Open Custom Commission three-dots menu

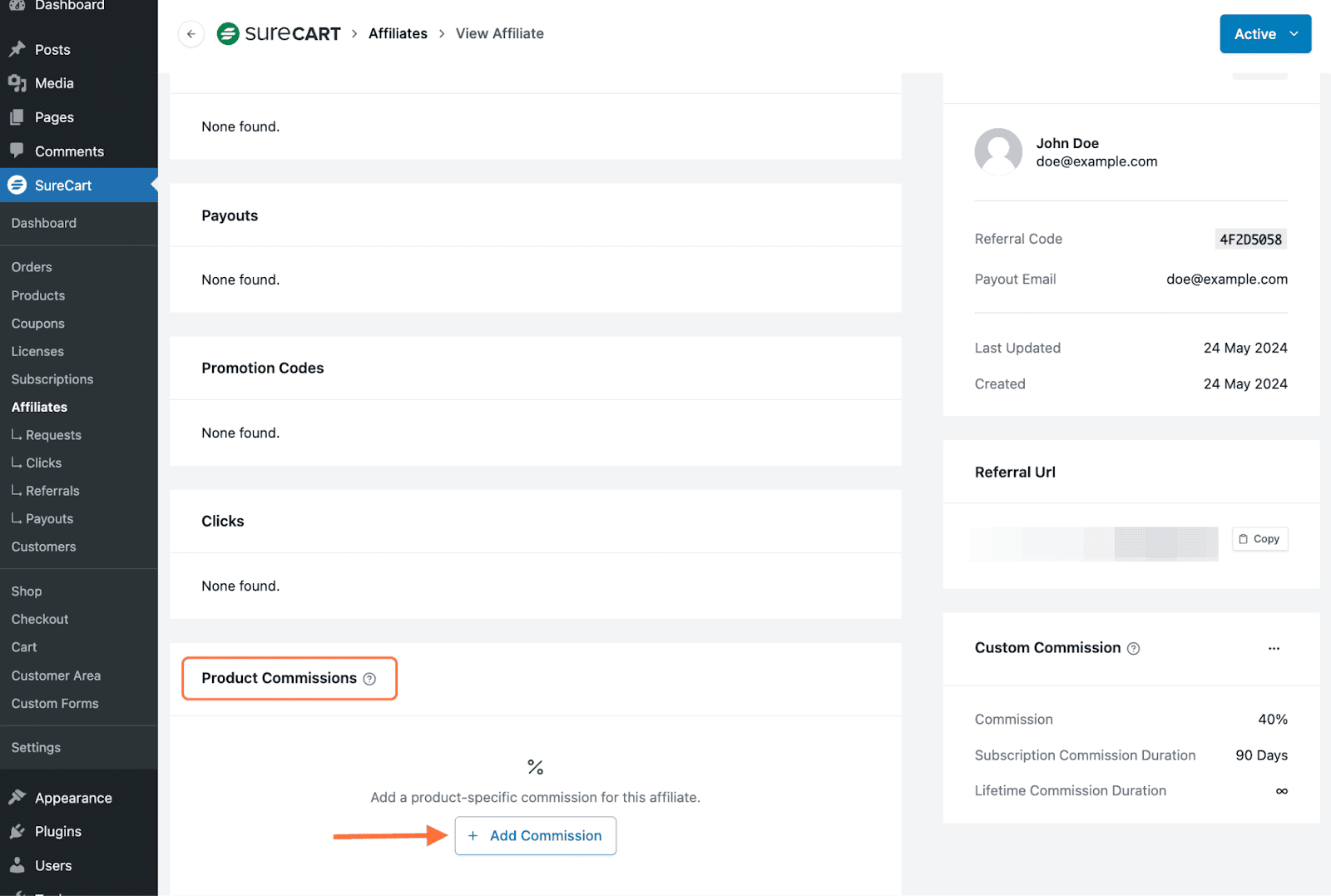click(1274, 648)
